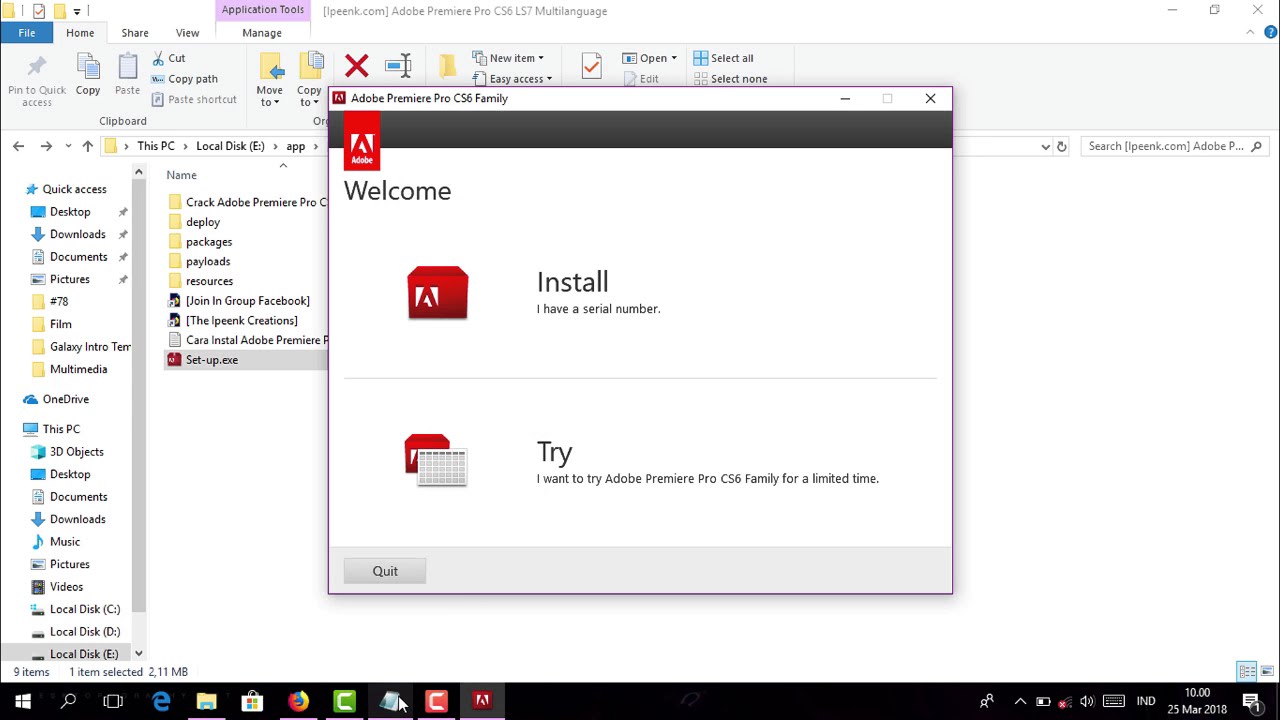This screenshot has width=1280, height=720.
Task: Click the Quit button in installer
Action: pyautogui.click(x=385, y=571)
